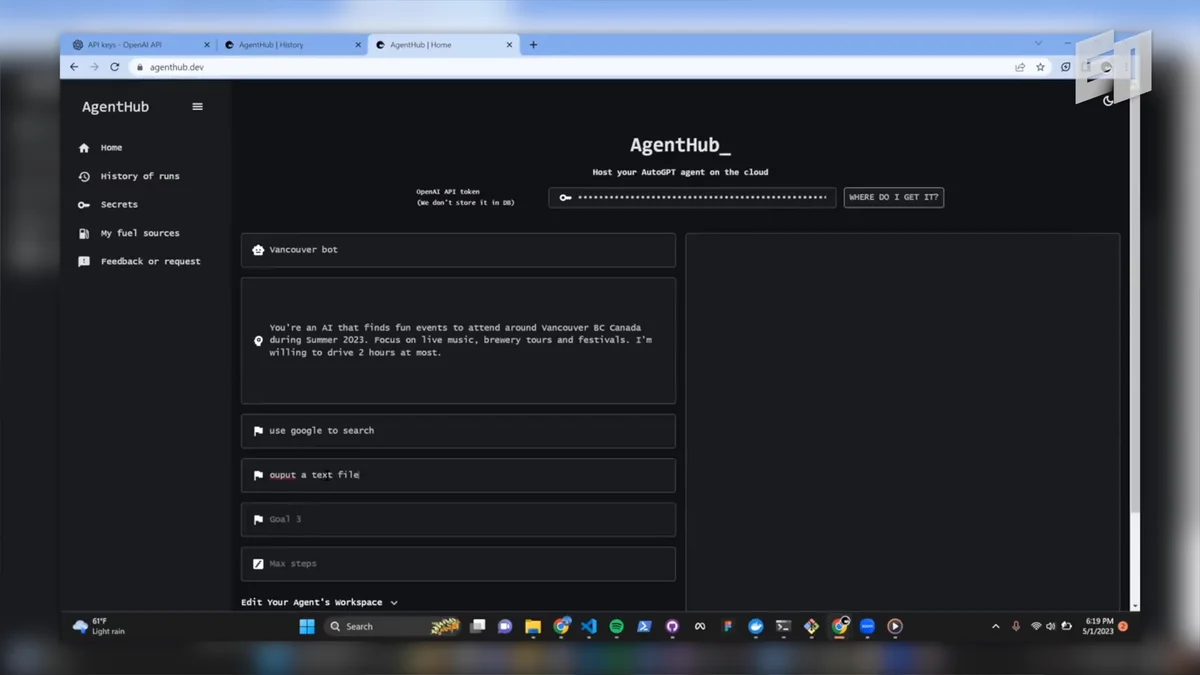Click the empty Goal 3 field
Screen dimensions: 1200x675
pos(458,520)
